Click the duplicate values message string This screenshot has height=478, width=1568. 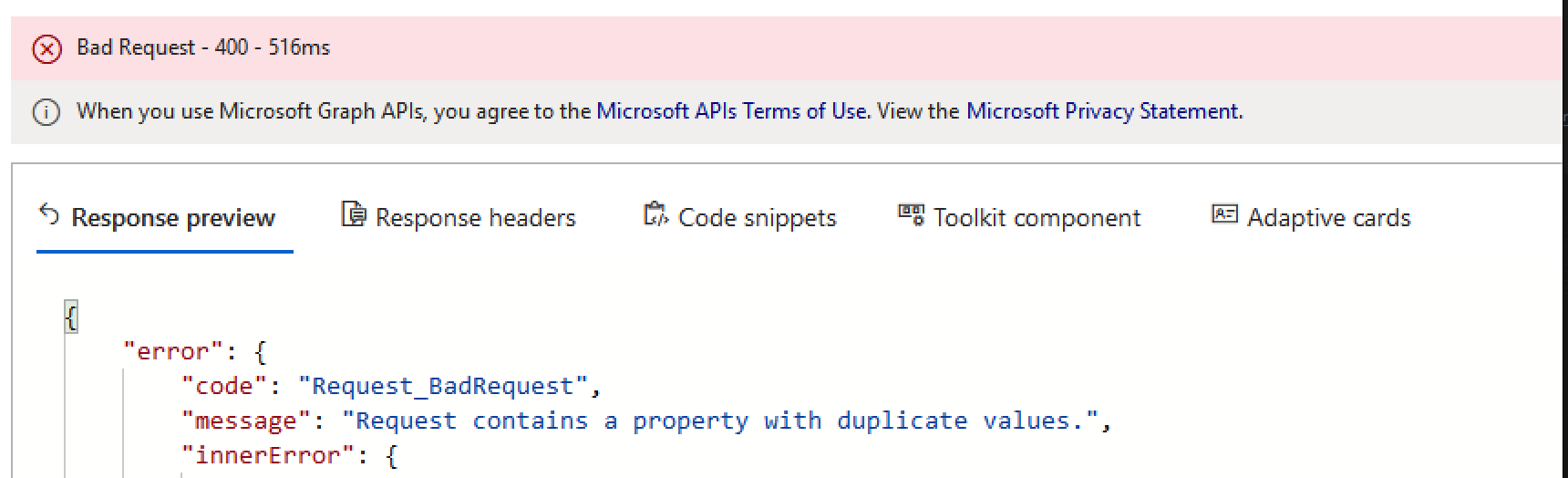[x=719, y=421]
